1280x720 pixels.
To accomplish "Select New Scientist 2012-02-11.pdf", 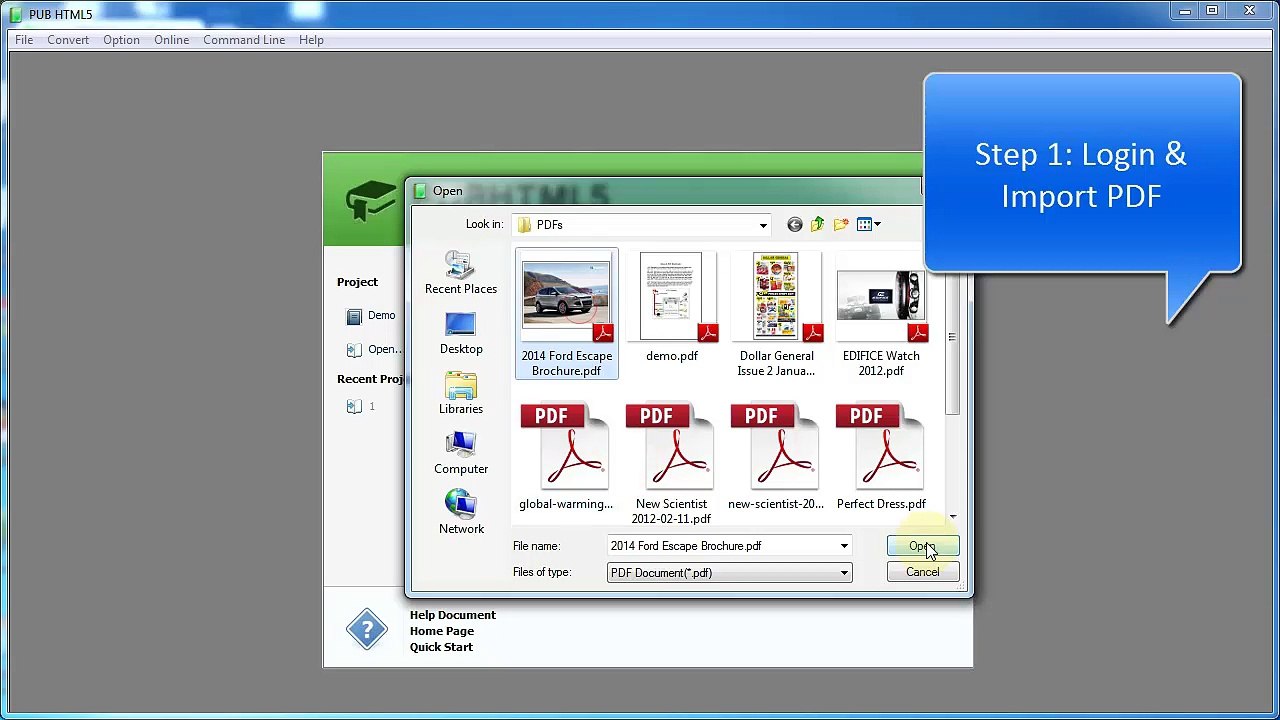I will tap(671, 464).
